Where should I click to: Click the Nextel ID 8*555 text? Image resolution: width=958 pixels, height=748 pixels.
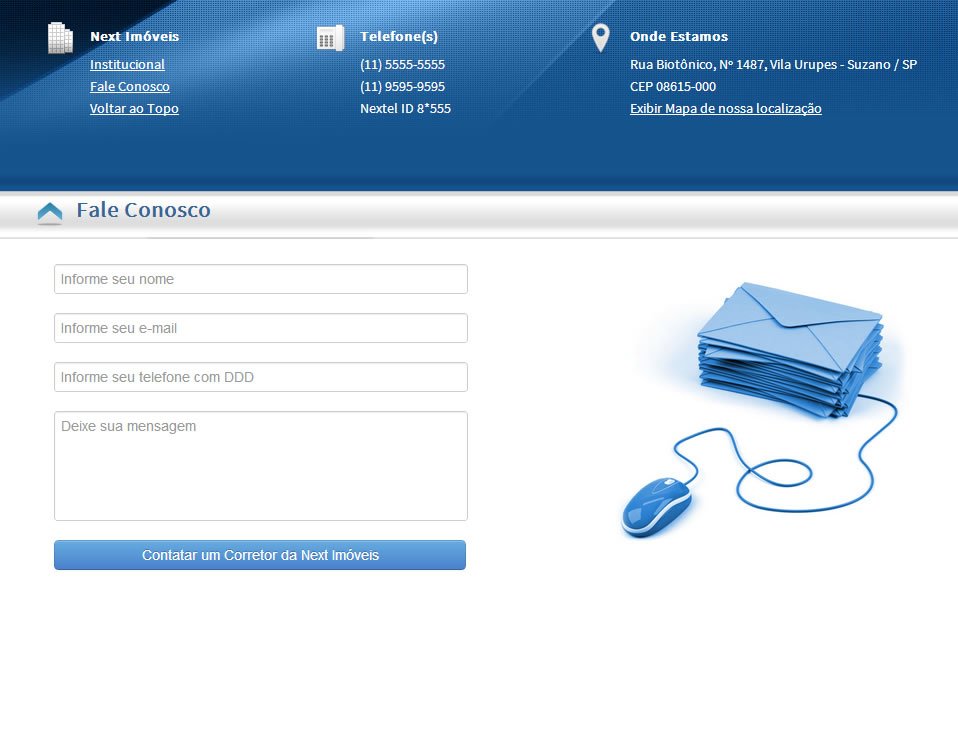[405, 108]
